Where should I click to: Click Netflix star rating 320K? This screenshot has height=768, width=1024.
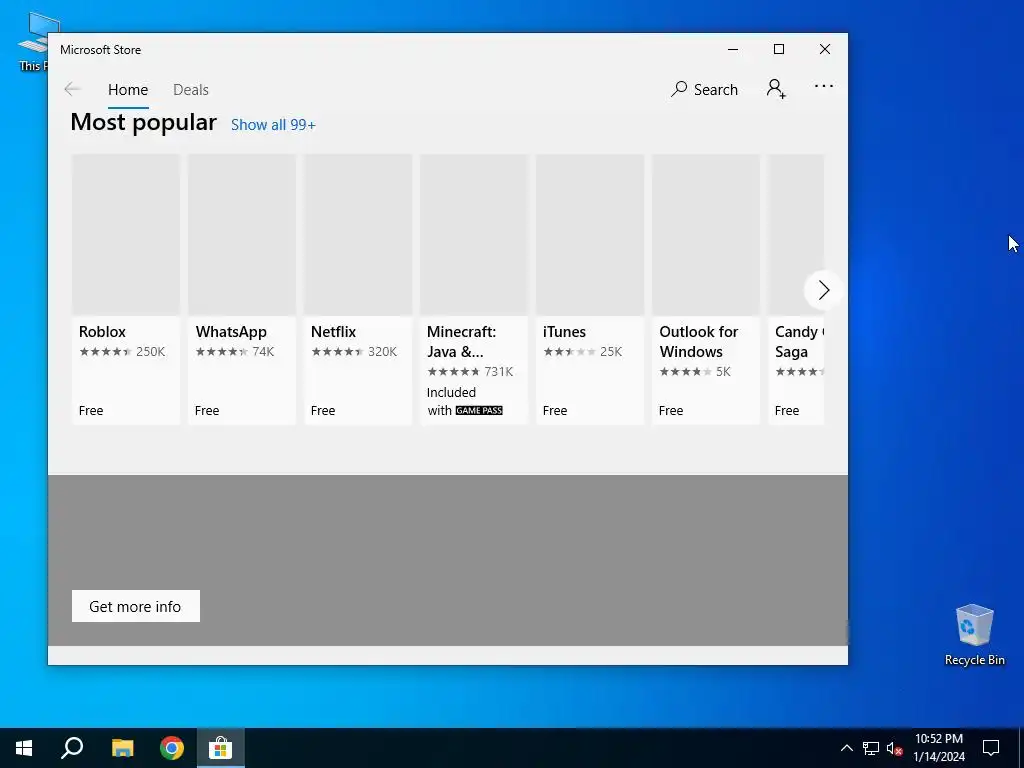pyautogui.click(x=354, y=352)
